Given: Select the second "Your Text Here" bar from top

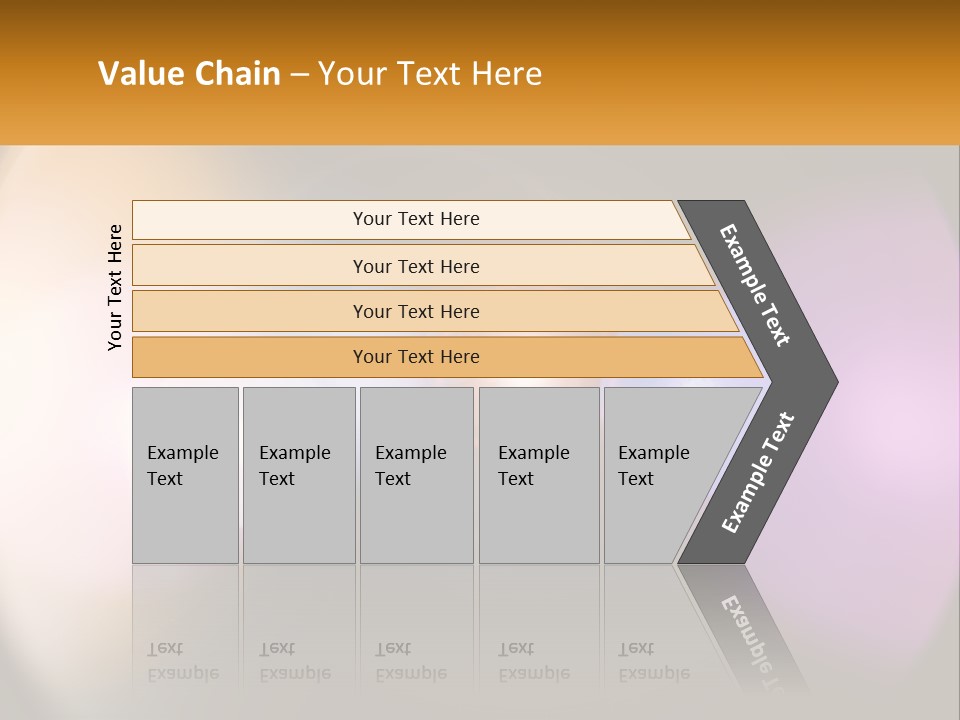Looking at the screenshot, I should click(x=416, y=266).
